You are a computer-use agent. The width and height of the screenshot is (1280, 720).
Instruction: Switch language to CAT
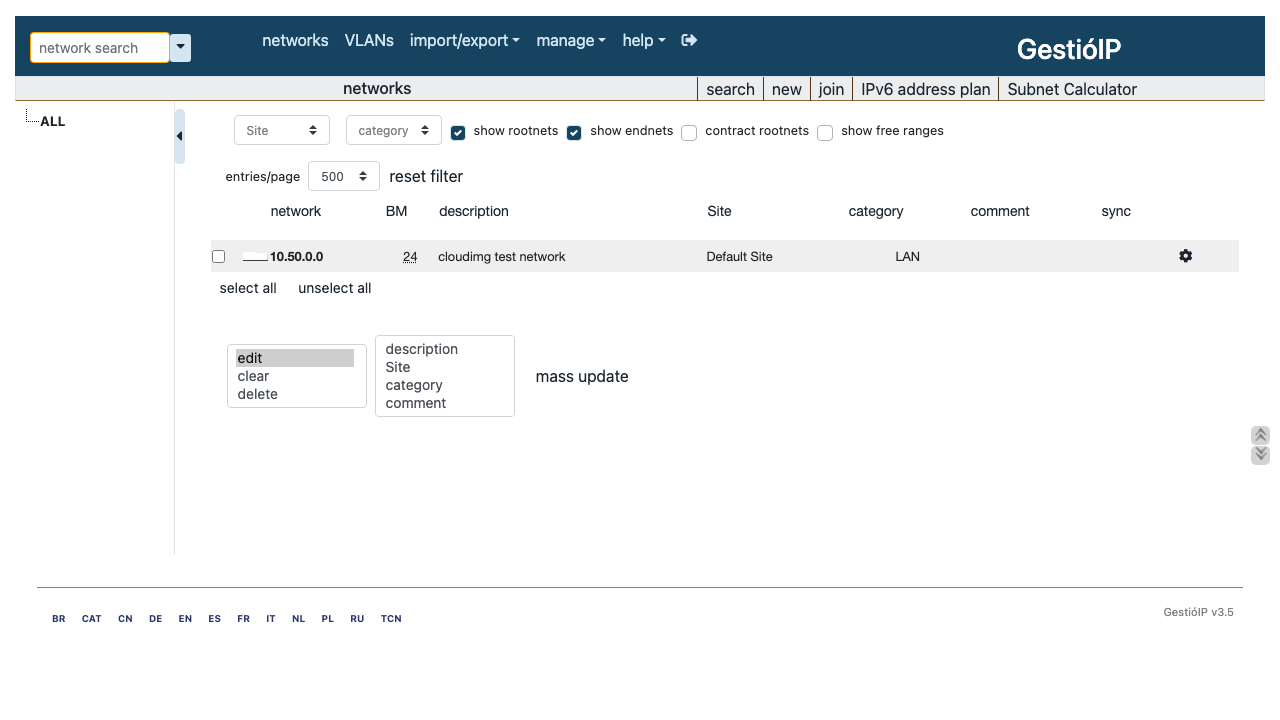(92, 619)
